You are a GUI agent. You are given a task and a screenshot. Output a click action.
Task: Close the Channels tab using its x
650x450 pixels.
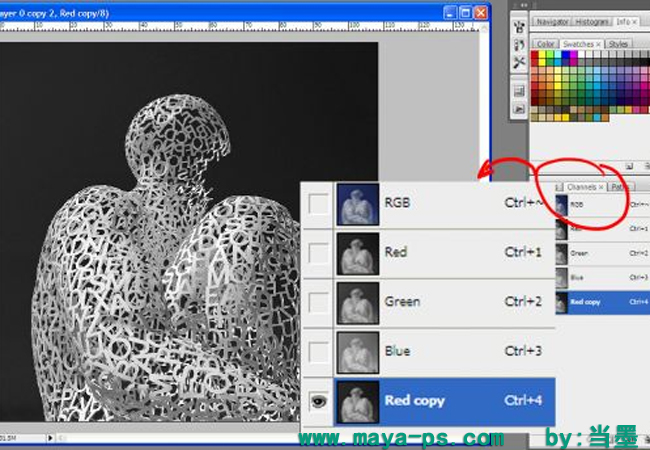point(601,187)
